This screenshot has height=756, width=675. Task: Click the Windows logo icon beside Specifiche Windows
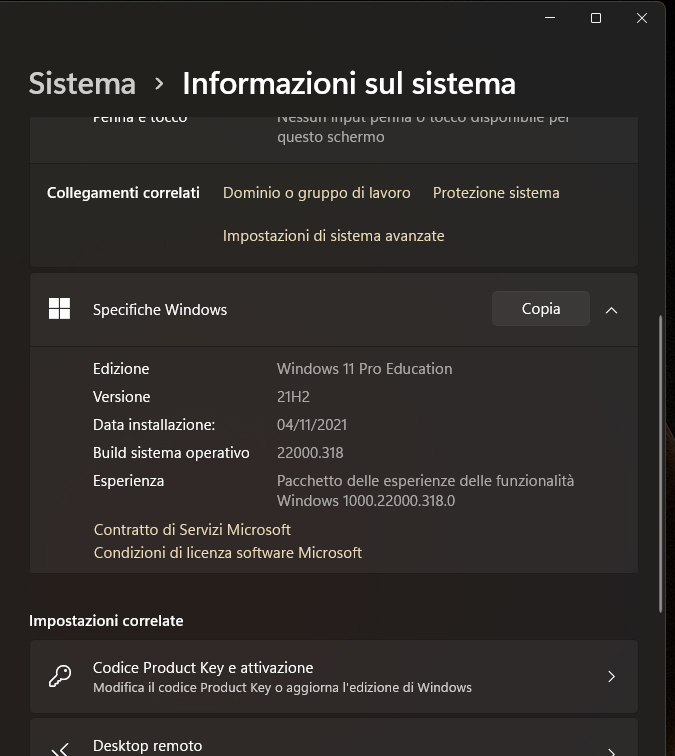[59, 309]
